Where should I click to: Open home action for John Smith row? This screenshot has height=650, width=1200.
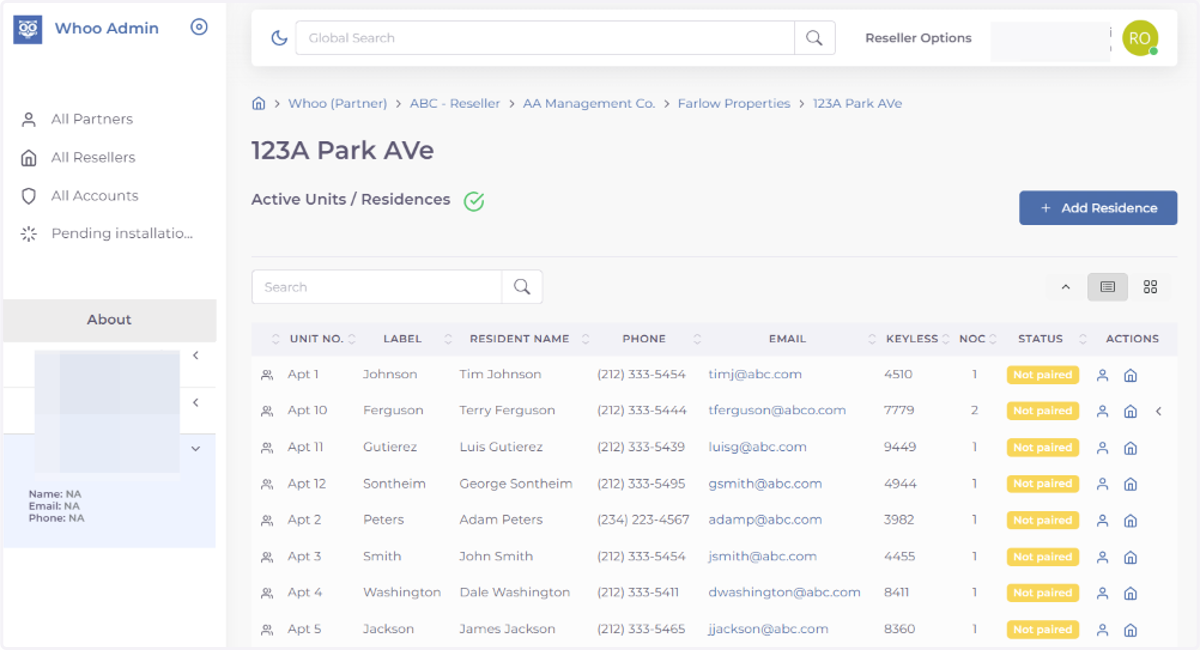(x=1131, y=557)
